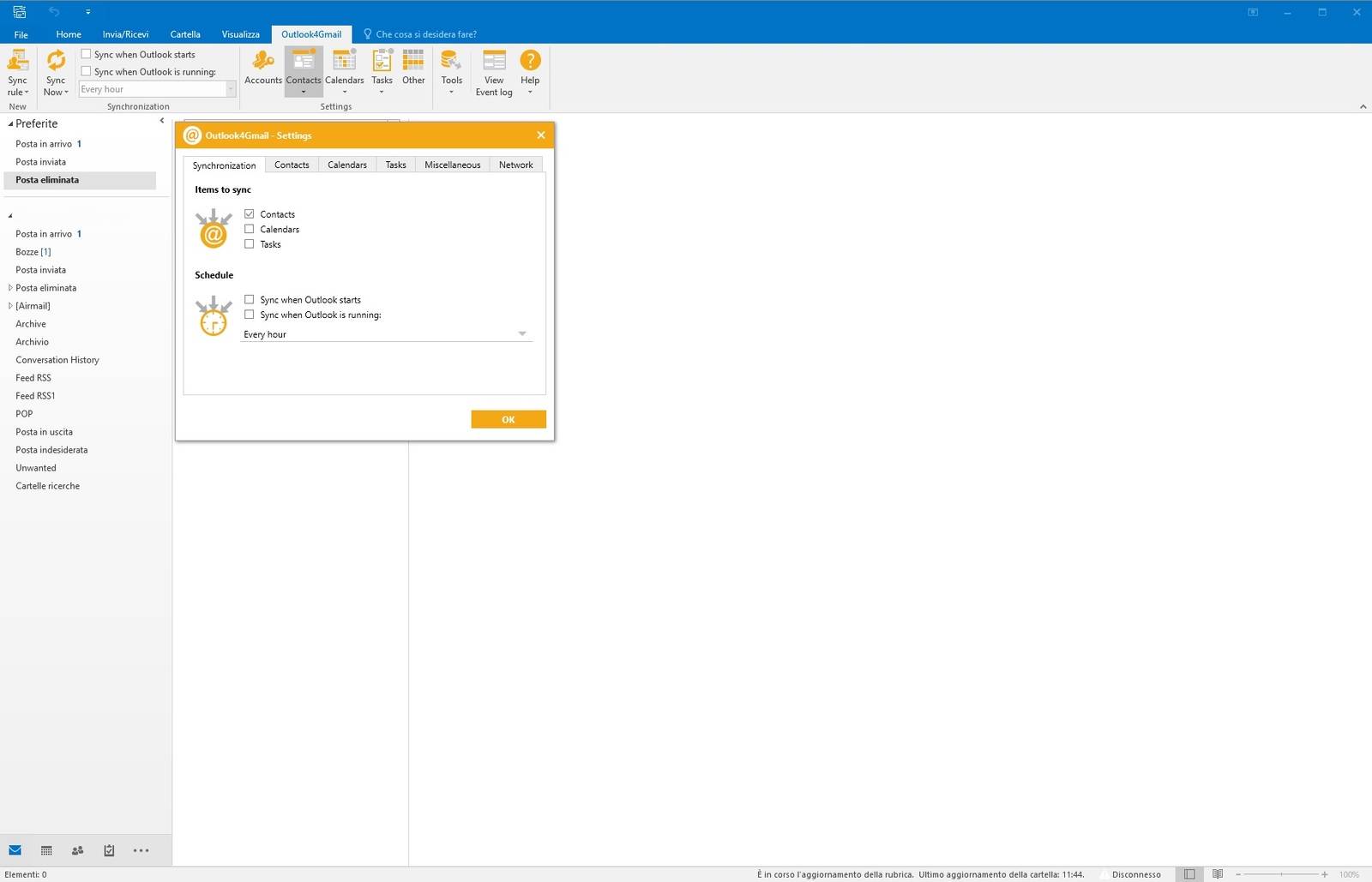Select the Bozze [1] folder
The height and width of the screenshot is (882, 1372).
click(33, 252)
